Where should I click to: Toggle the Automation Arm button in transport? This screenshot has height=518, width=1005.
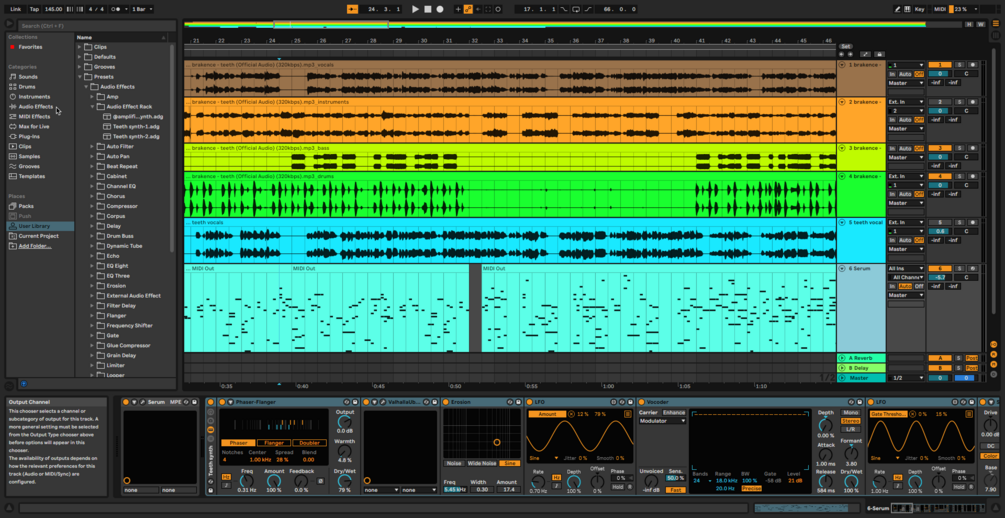point(468,9)
